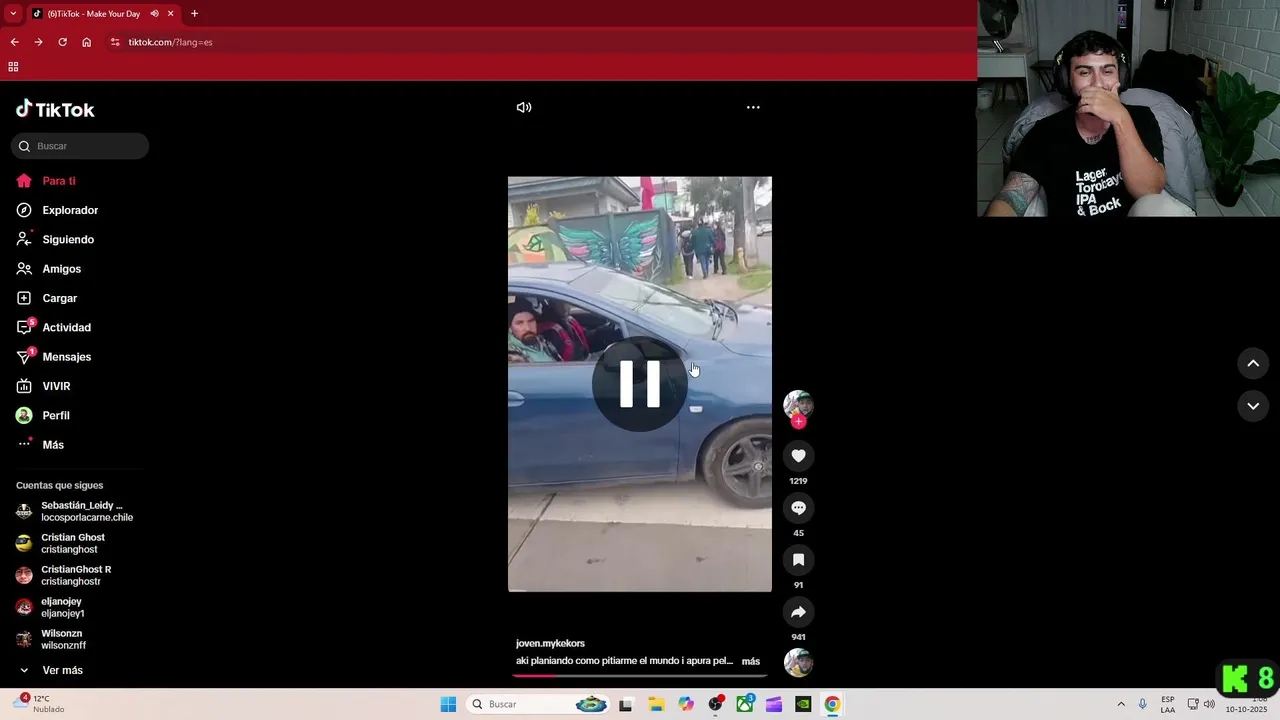Pause the playing video
This screenshot has width=1280, height=720.
coord(640,384)
